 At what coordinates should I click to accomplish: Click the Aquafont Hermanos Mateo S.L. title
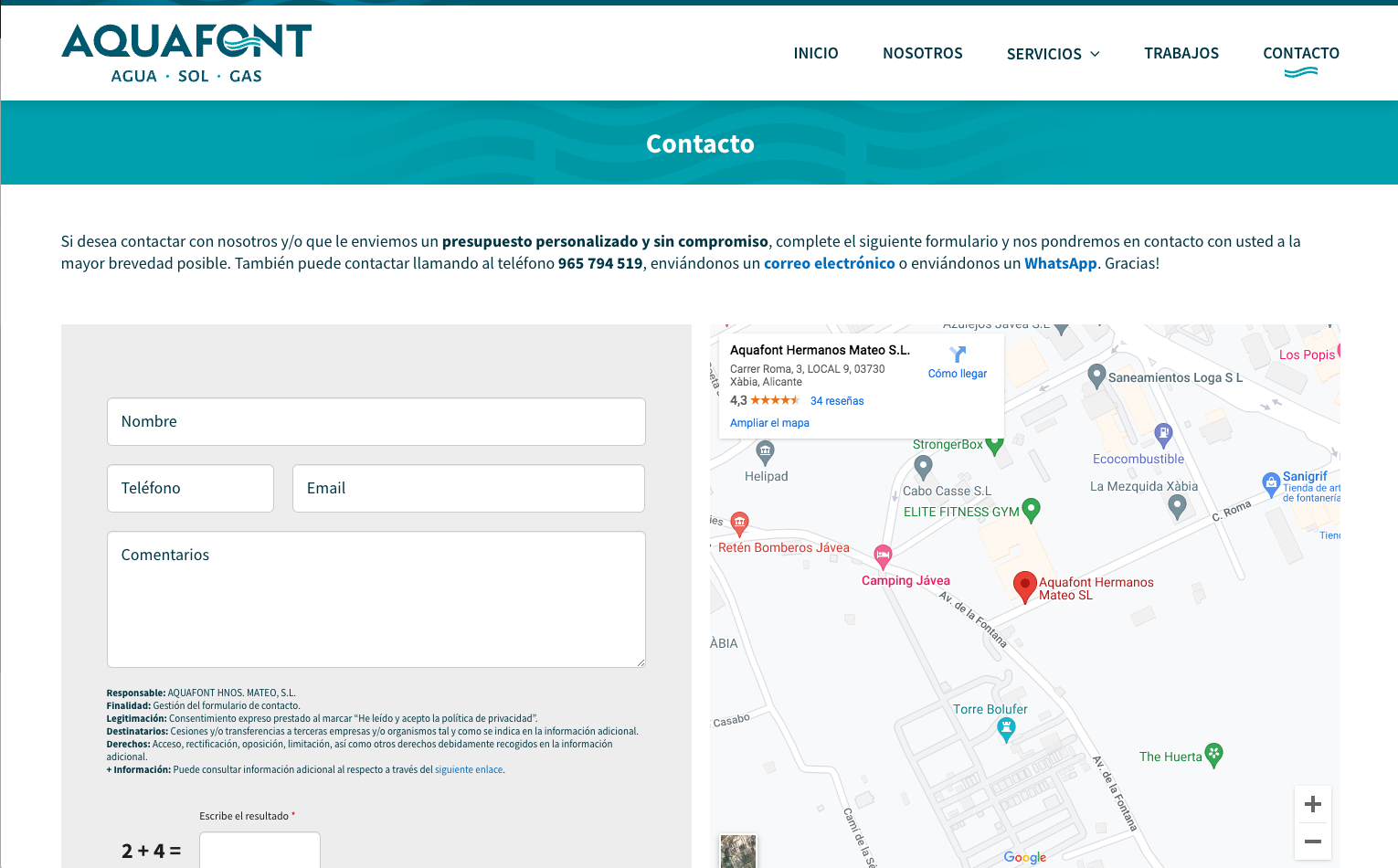click(x=820, y=350)
